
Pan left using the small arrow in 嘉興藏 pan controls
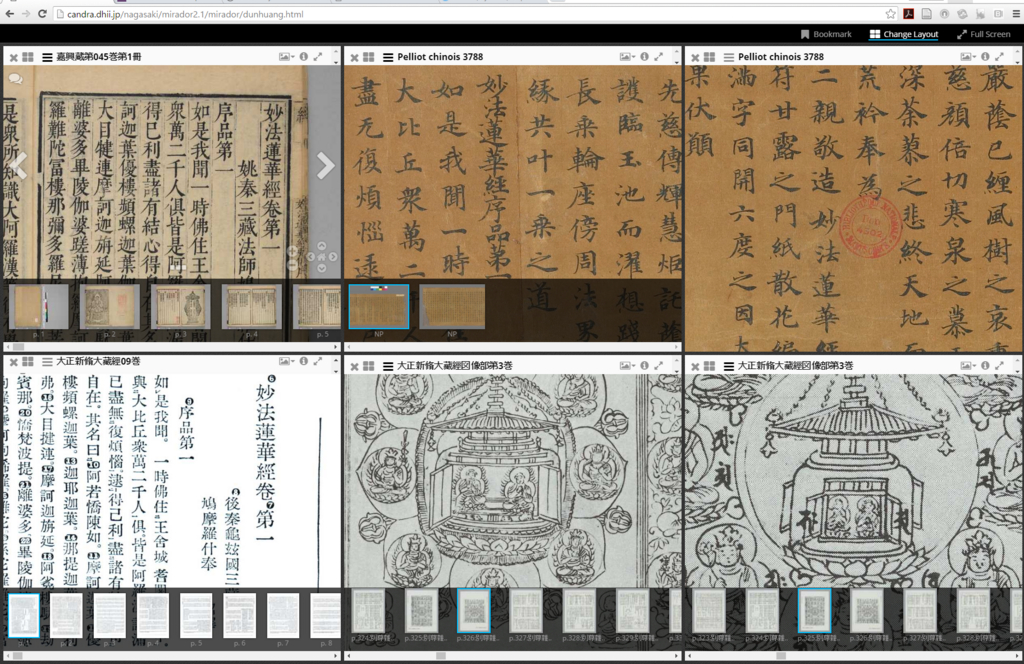click(311, 257)
